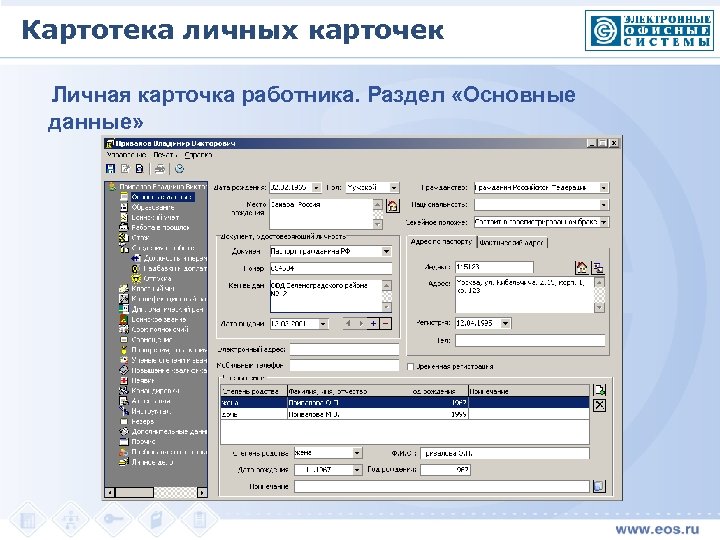Switch to Адрес по паспорту tab

click(x=441, y=242)
